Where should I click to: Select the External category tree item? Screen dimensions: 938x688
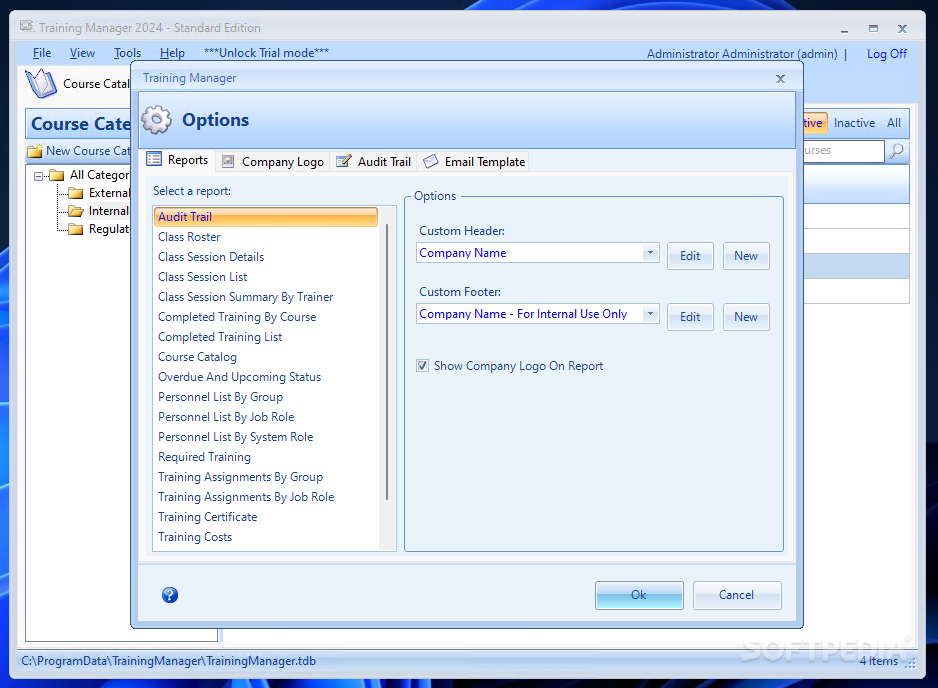coord(109,193)
